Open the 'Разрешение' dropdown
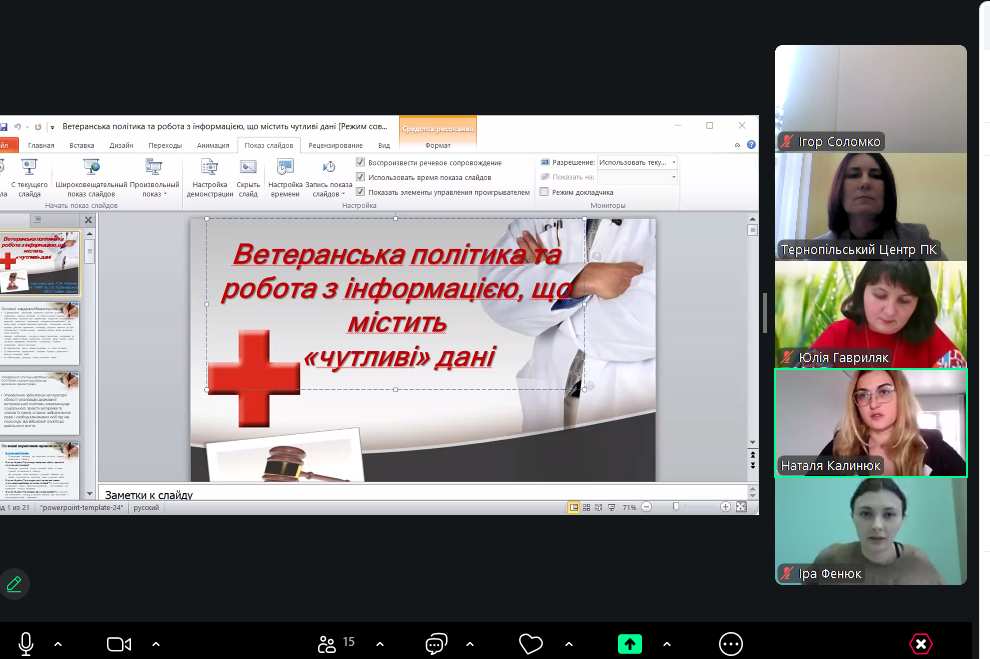 637,162
